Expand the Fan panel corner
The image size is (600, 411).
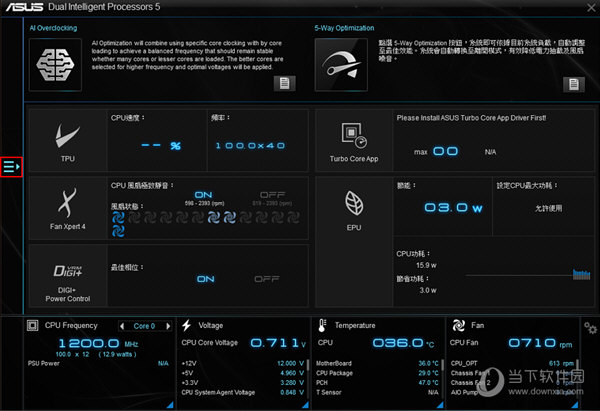pyautogui.click(x=575, y=405)
